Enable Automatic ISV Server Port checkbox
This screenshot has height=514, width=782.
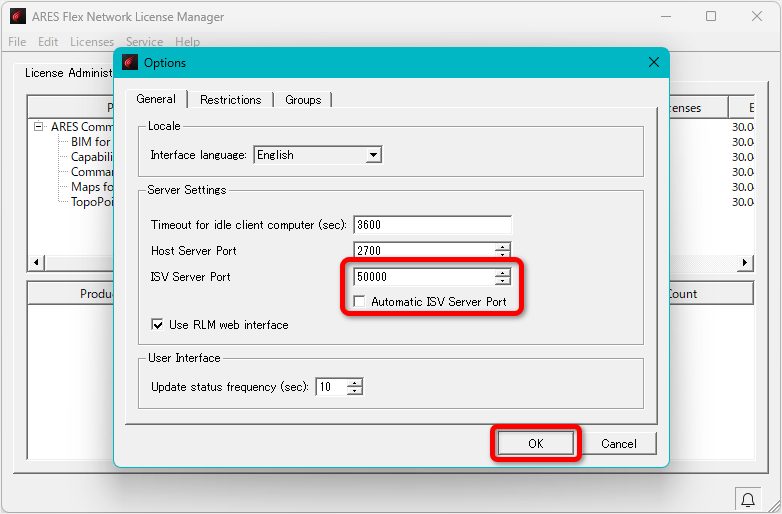click(x=359, y=302)
